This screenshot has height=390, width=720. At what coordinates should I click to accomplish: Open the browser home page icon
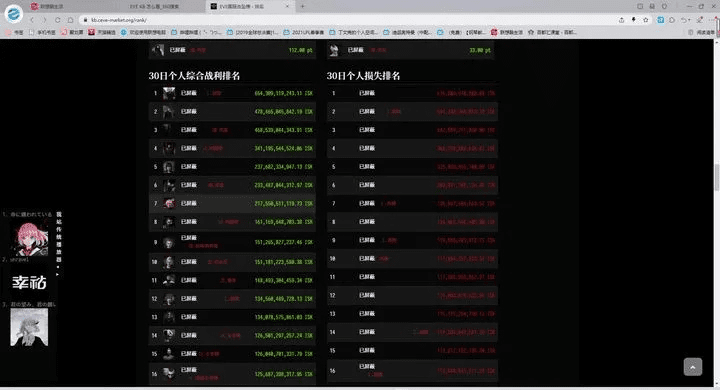pos(70,20)
